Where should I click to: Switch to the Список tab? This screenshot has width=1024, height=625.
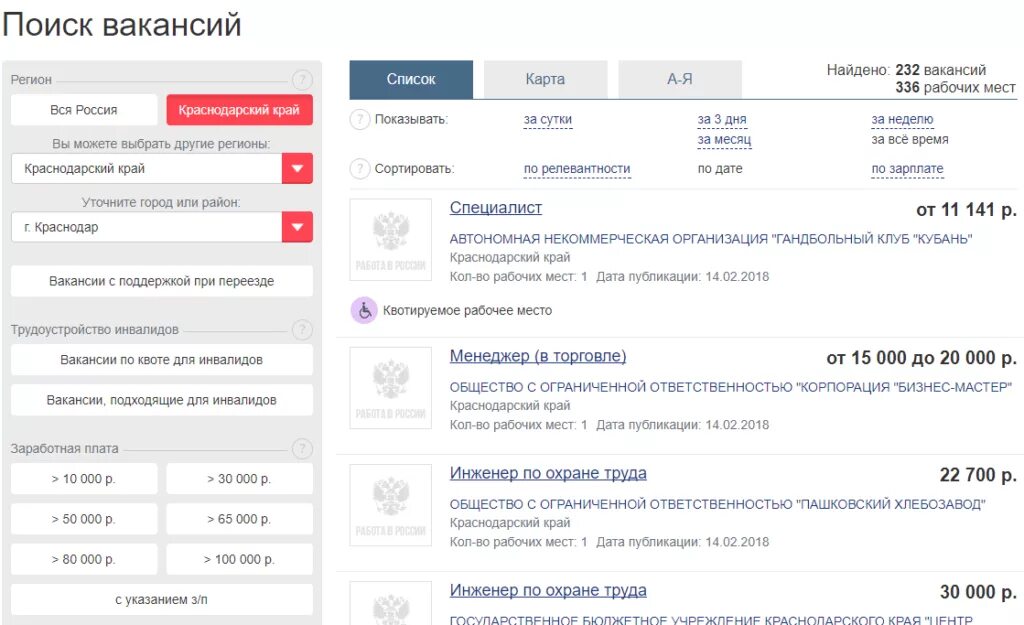(411, 79)
